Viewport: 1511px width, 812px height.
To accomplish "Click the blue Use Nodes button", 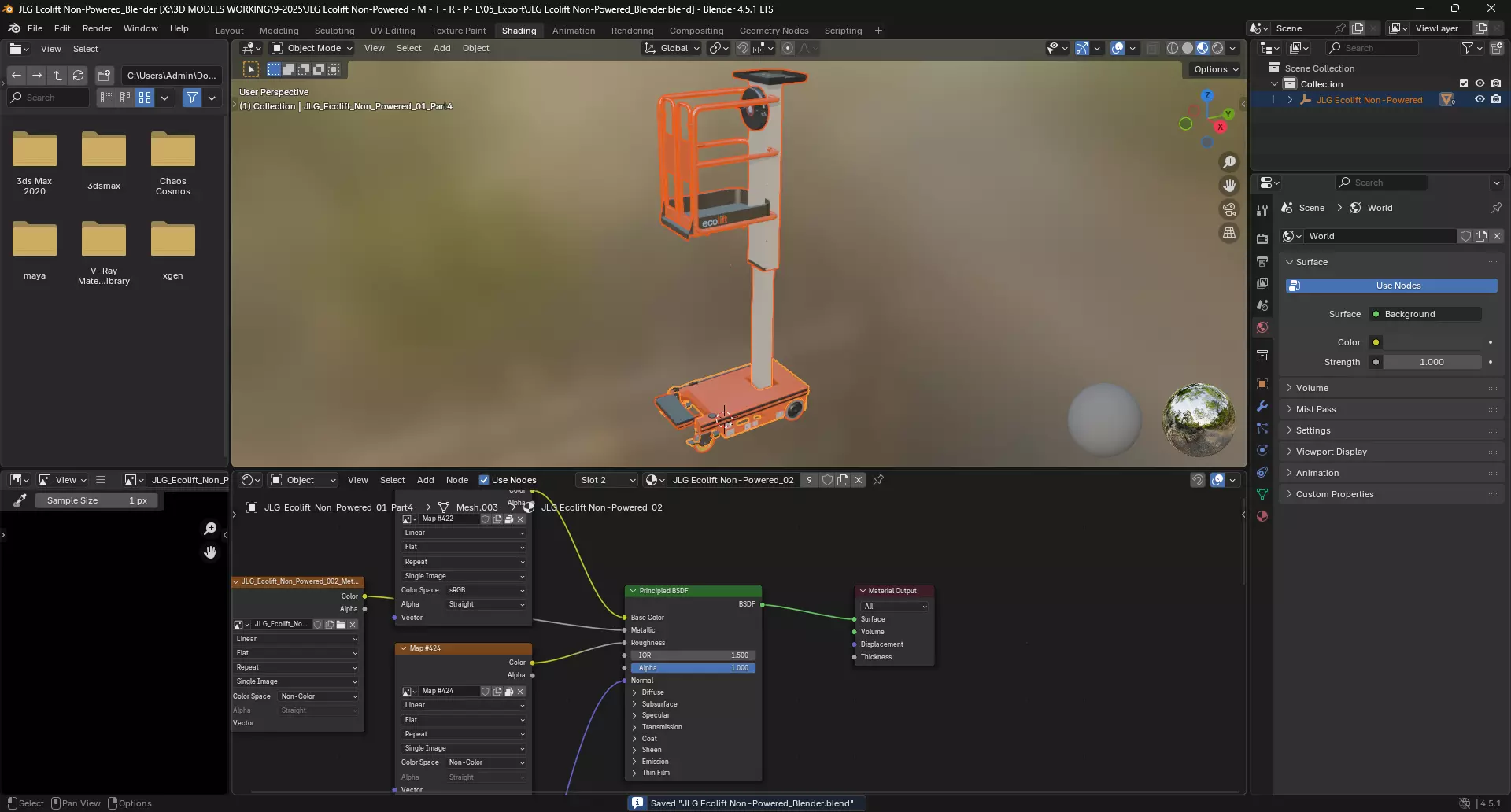I will [x=1391, y=286].
